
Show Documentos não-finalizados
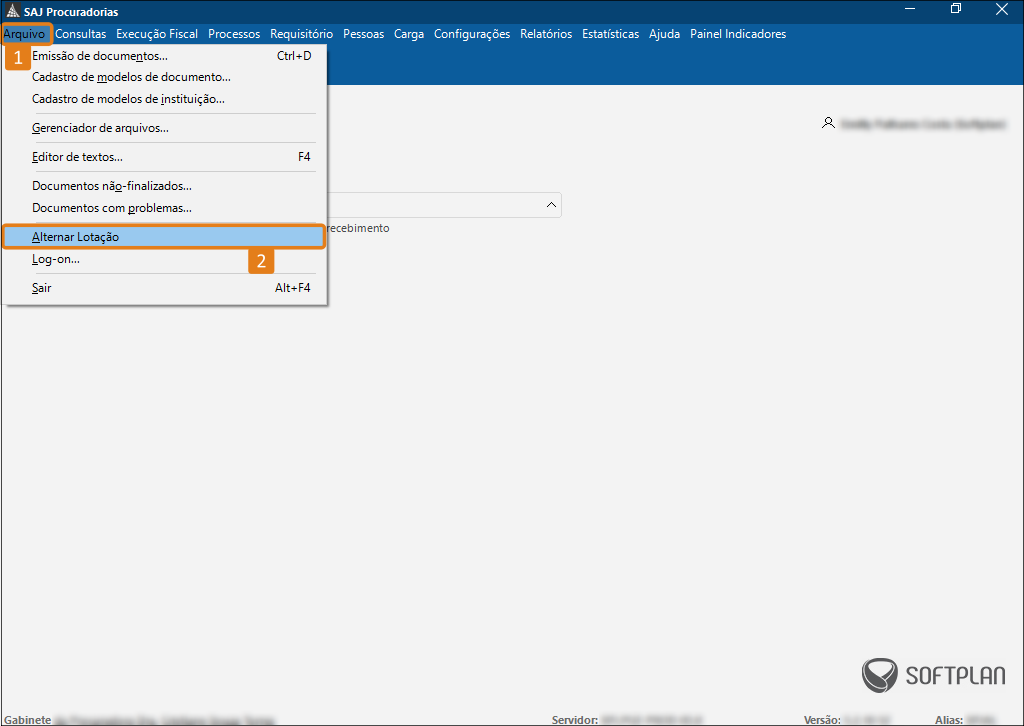pos(112,186)
